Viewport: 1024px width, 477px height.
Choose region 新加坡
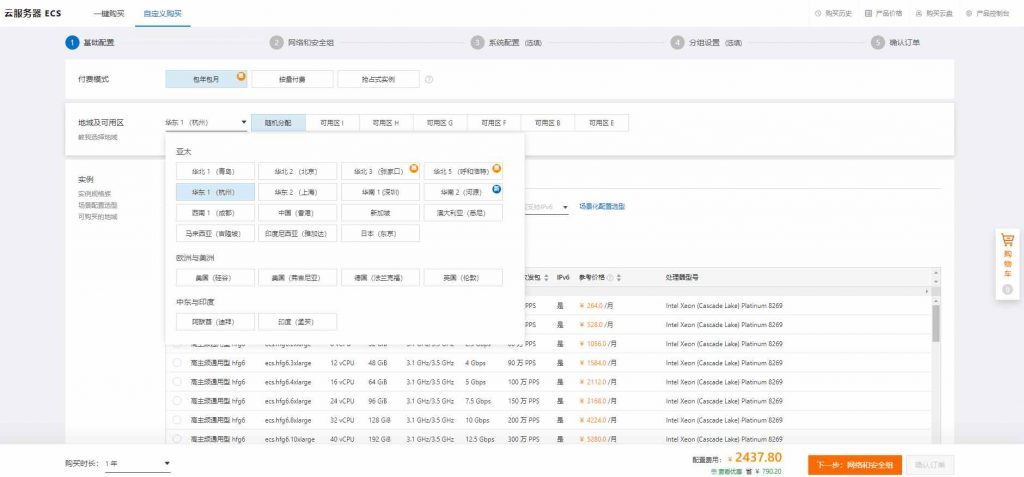pyautogui.click(x=380, y=213)
